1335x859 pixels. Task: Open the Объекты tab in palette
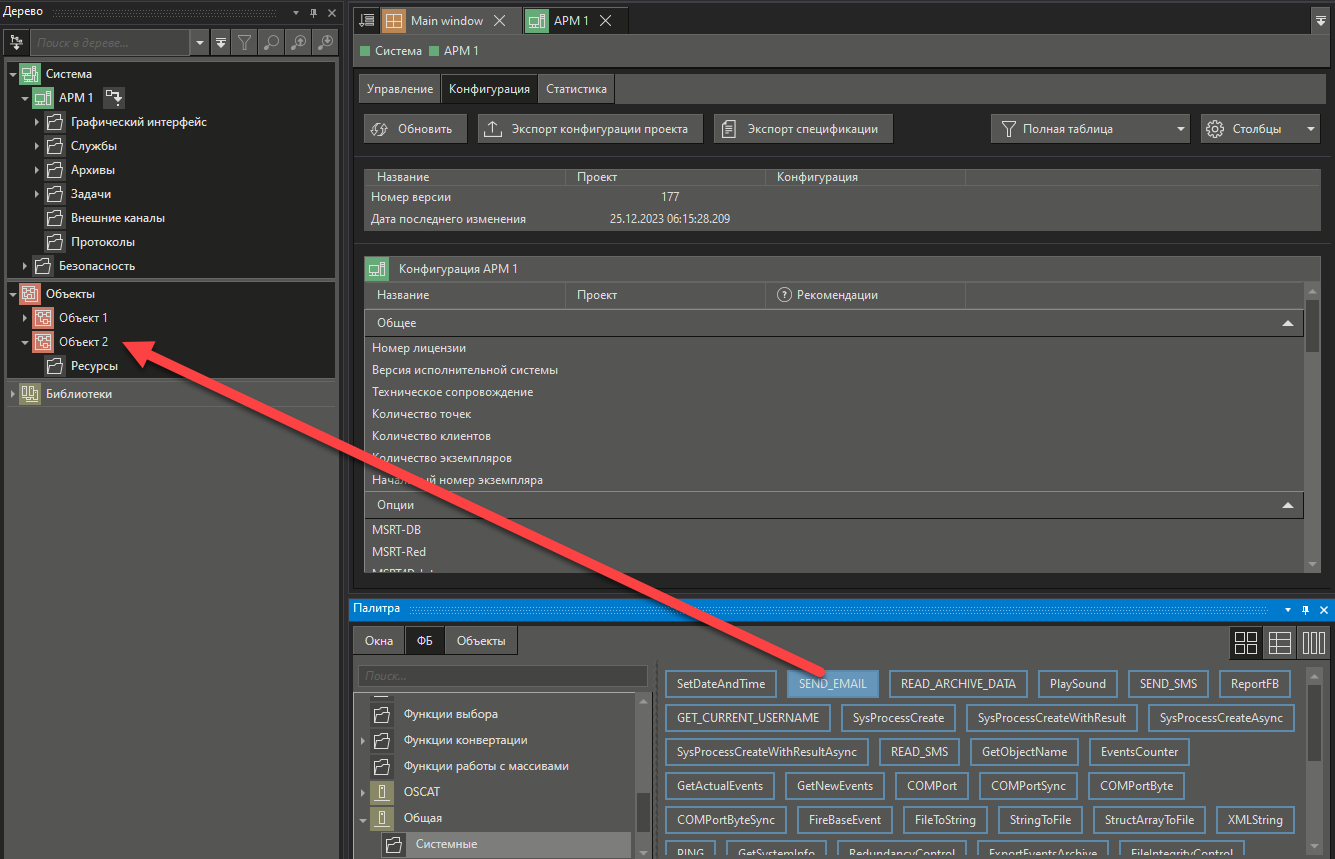[481, 641]
